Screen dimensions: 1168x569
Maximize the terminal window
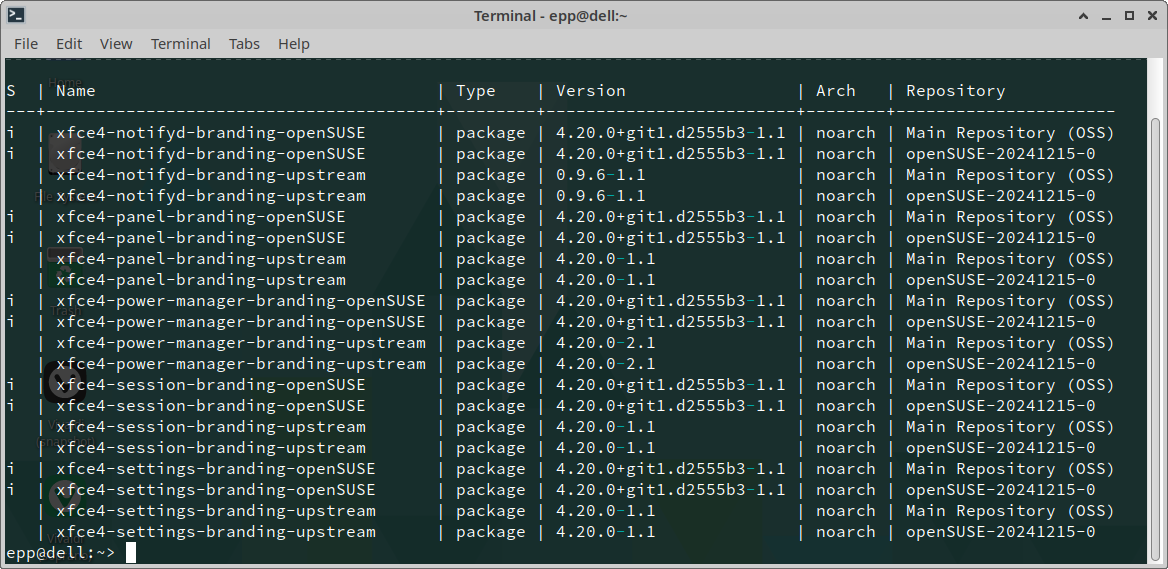click(x=1129, y=15)
